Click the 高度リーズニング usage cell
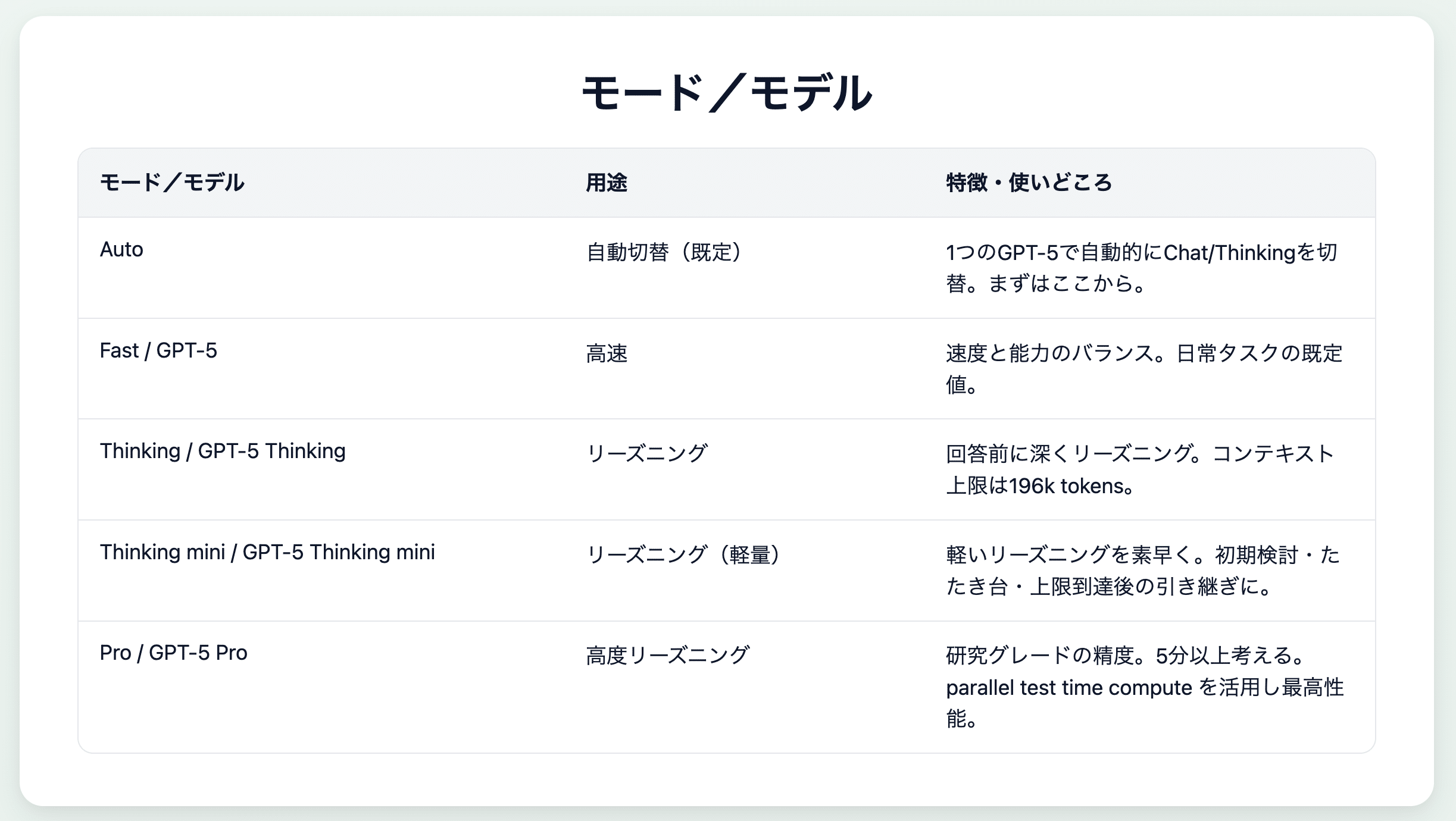1456x821 pixels. click(668, 656)
